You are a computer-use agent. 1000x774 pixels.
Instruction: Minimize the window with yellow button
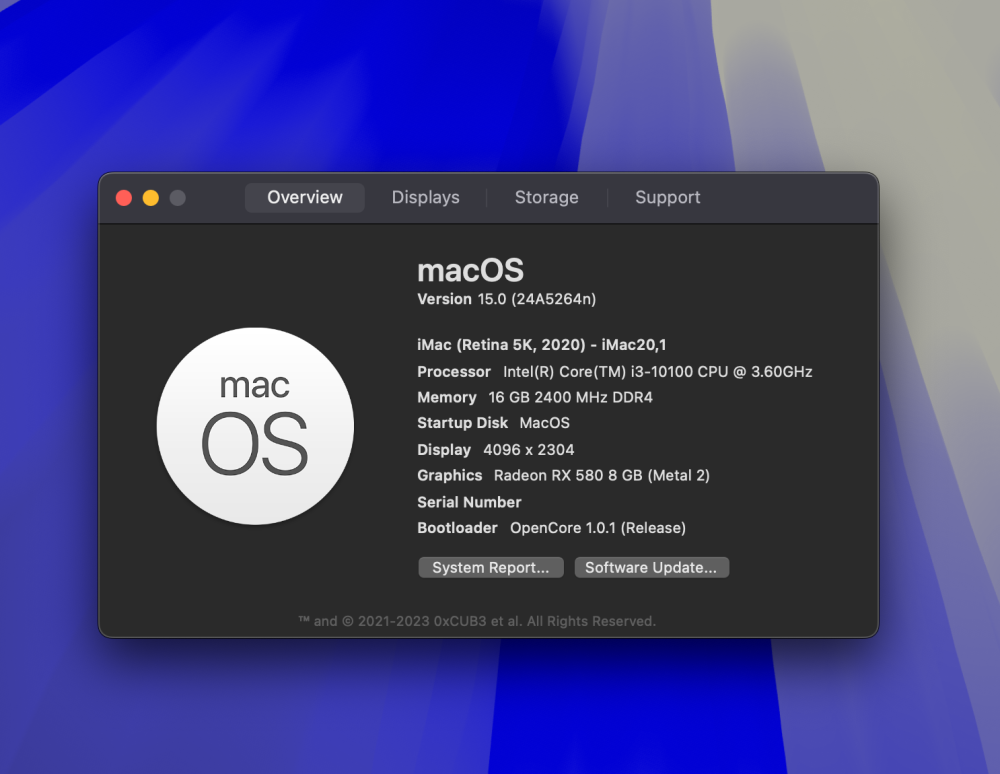click(151, 198)
